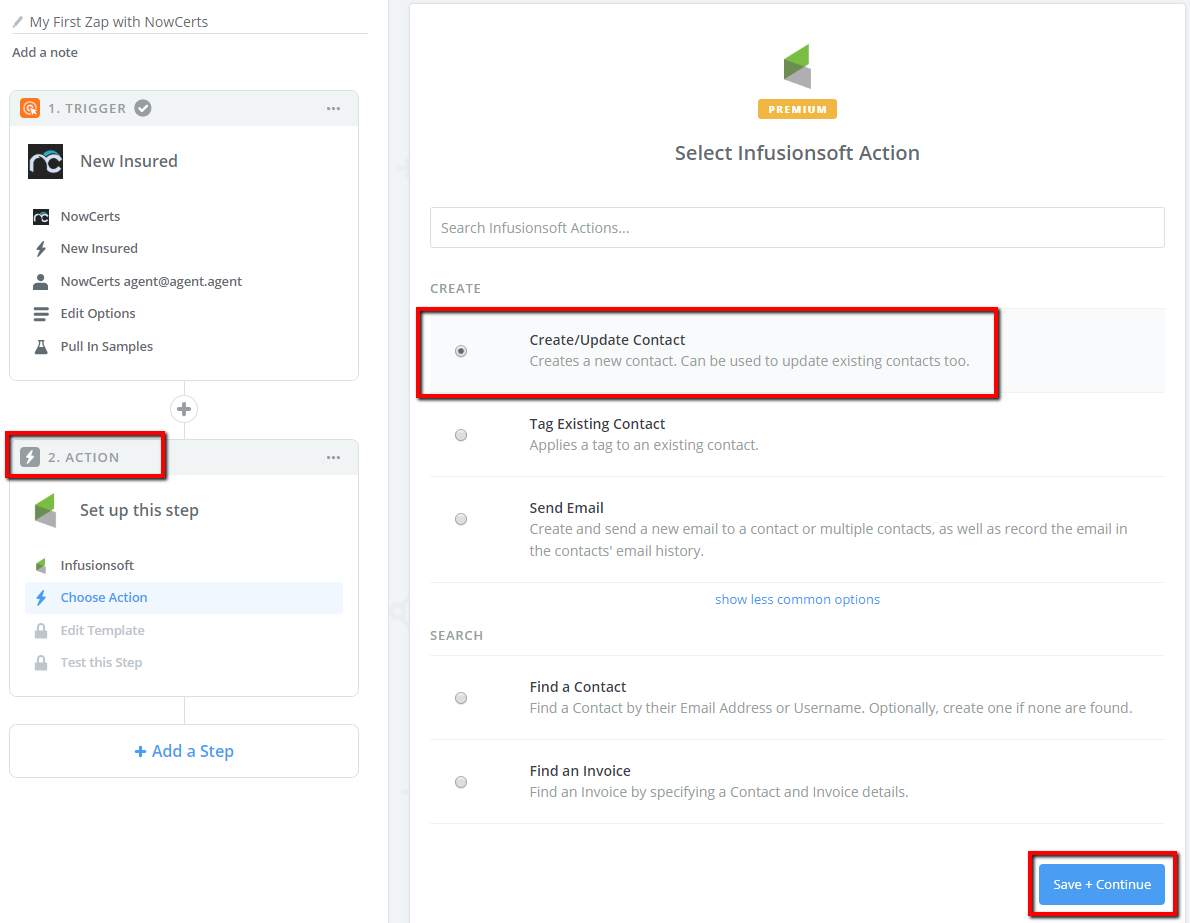Click the + Add a Step button

(184, 751)
